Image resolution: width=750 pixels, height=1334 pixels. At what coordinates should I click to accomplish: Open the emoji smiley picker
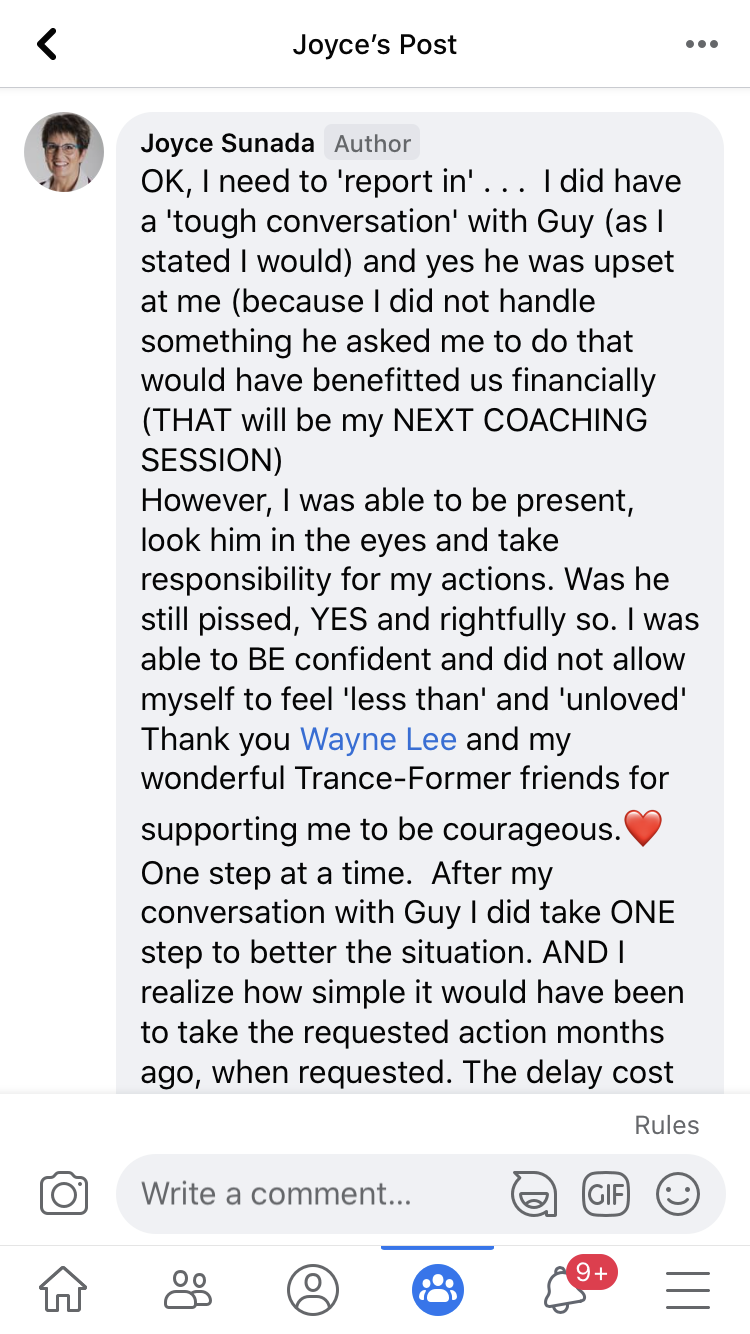tap(677, 1193)
